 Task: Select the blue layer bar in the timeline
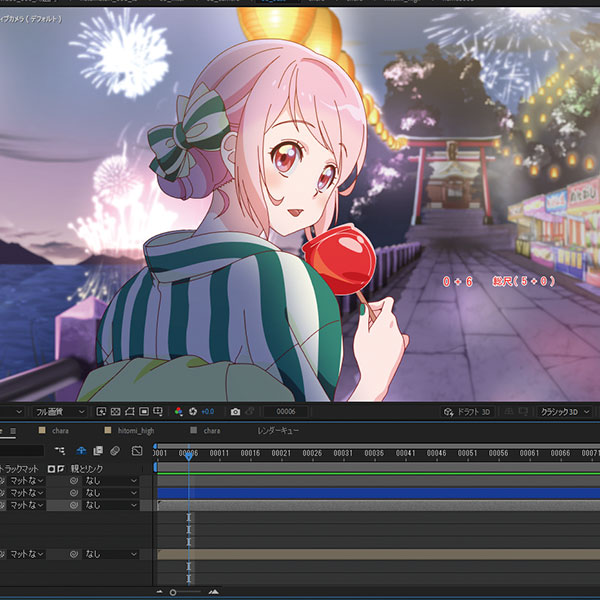[378, 493]
